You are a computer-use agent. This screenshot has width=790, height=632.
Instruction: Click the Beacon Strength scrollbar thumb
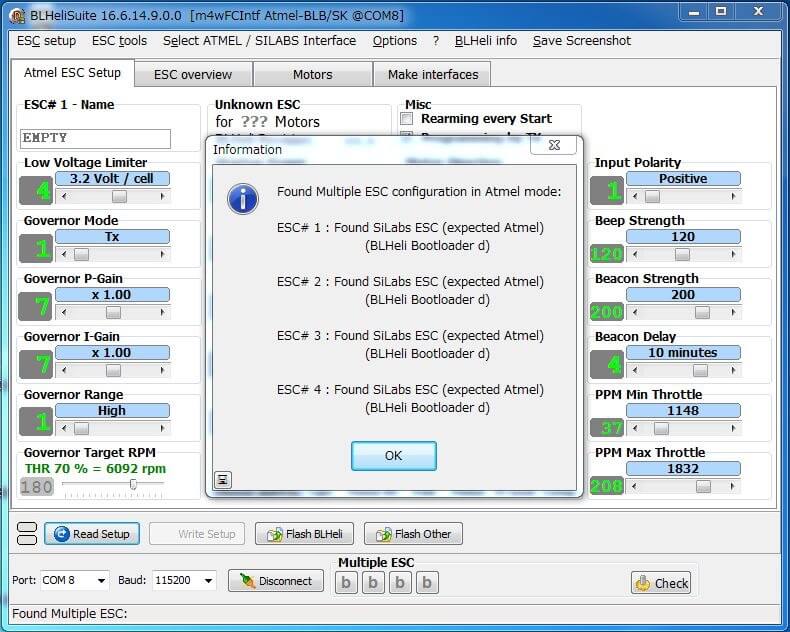[x=702, y=312]
